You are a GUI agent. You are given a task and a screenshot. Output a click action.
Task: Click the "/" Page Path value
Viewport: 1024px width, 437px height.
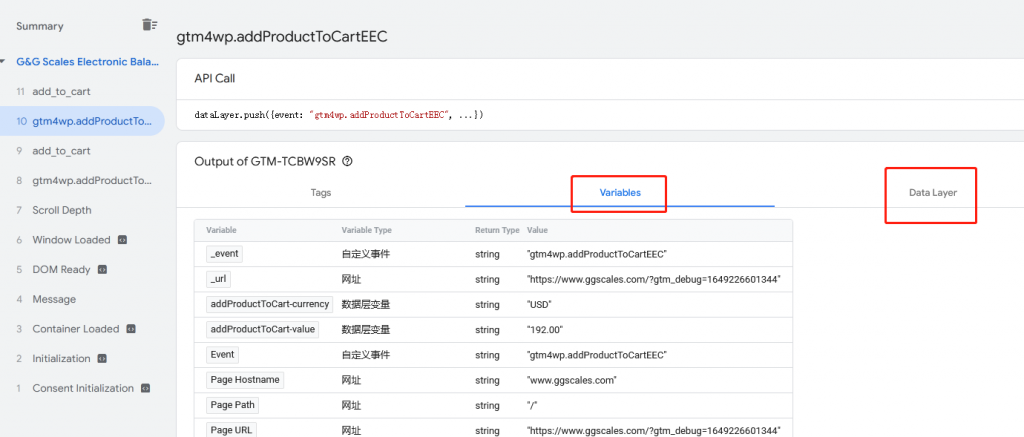(531, 406)
